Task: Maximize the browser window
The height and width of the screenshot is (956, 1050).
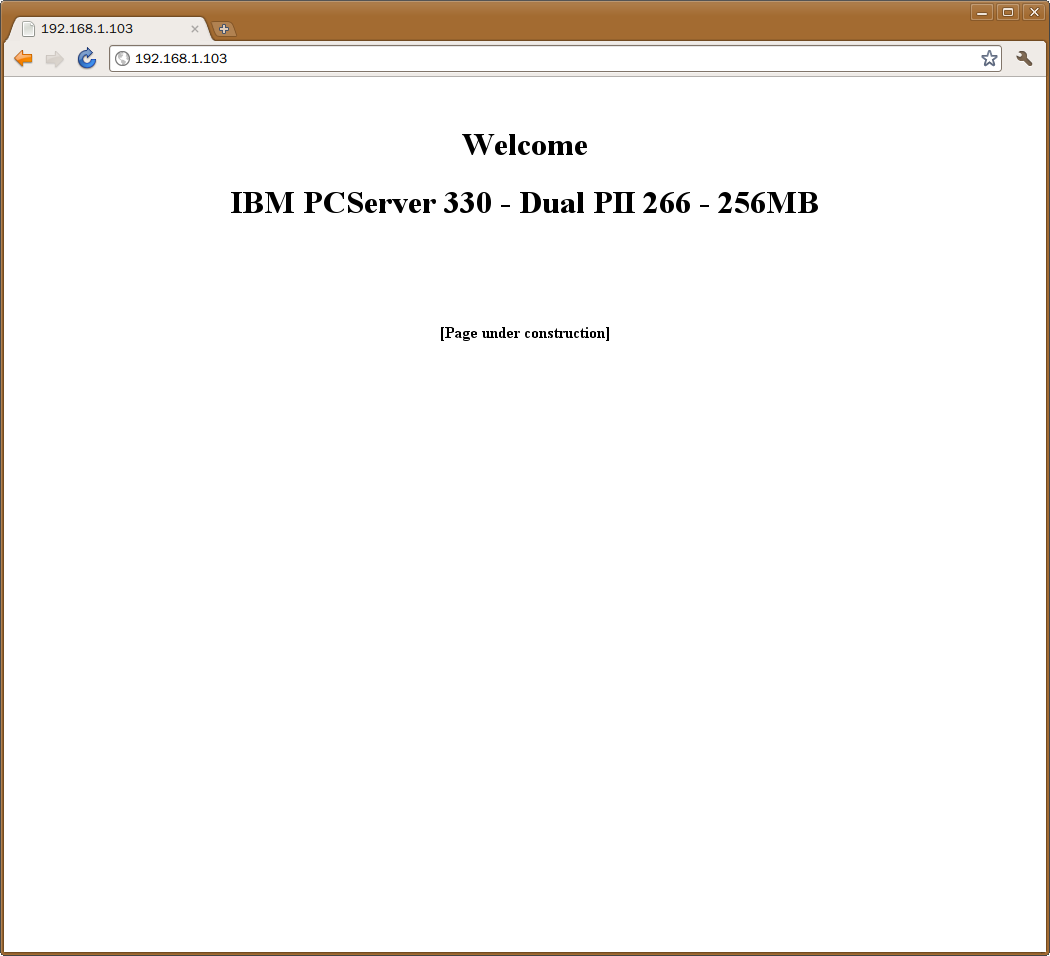Action: tap(1008, 12)
